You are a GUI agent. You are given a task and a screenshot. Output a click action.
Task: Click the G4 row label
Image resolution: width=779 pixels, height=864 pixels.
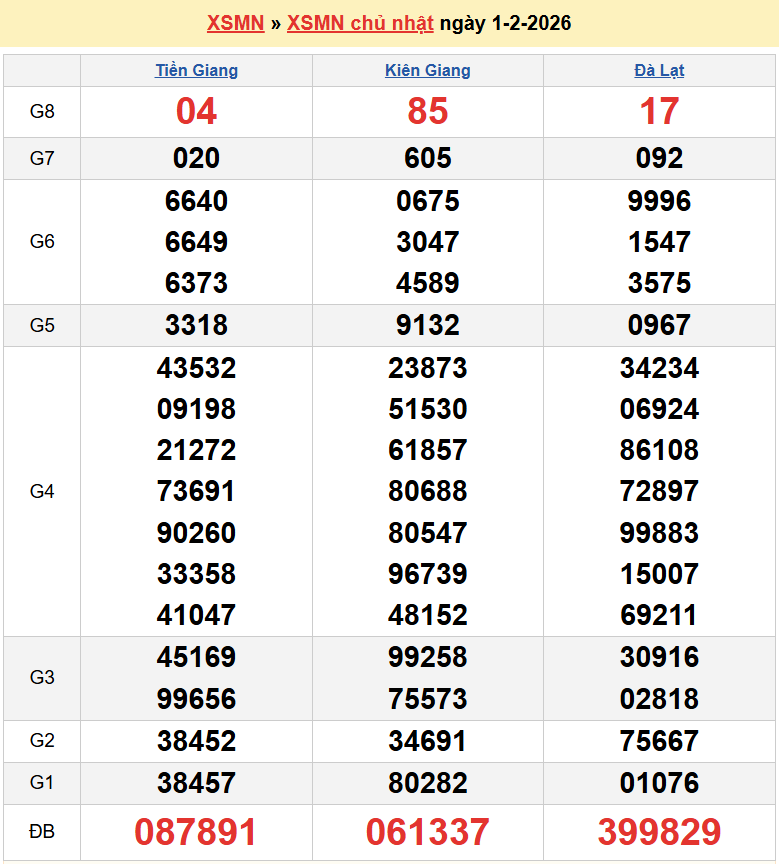click(x=42, y=491)
